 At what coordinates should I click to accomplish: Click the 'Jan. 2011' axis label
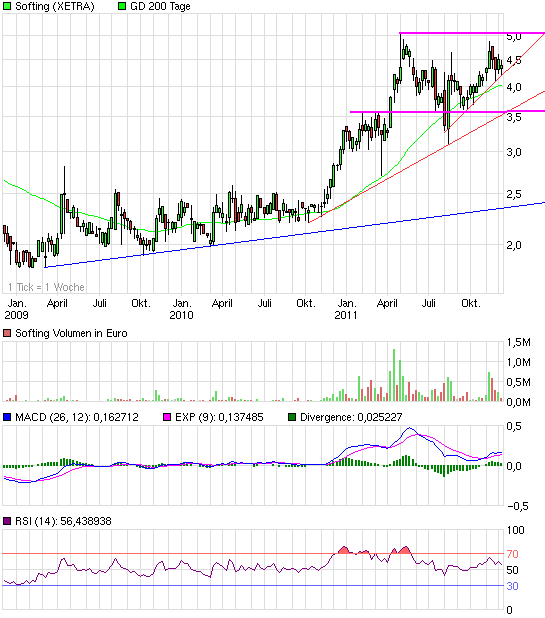[x=346, y=309]
